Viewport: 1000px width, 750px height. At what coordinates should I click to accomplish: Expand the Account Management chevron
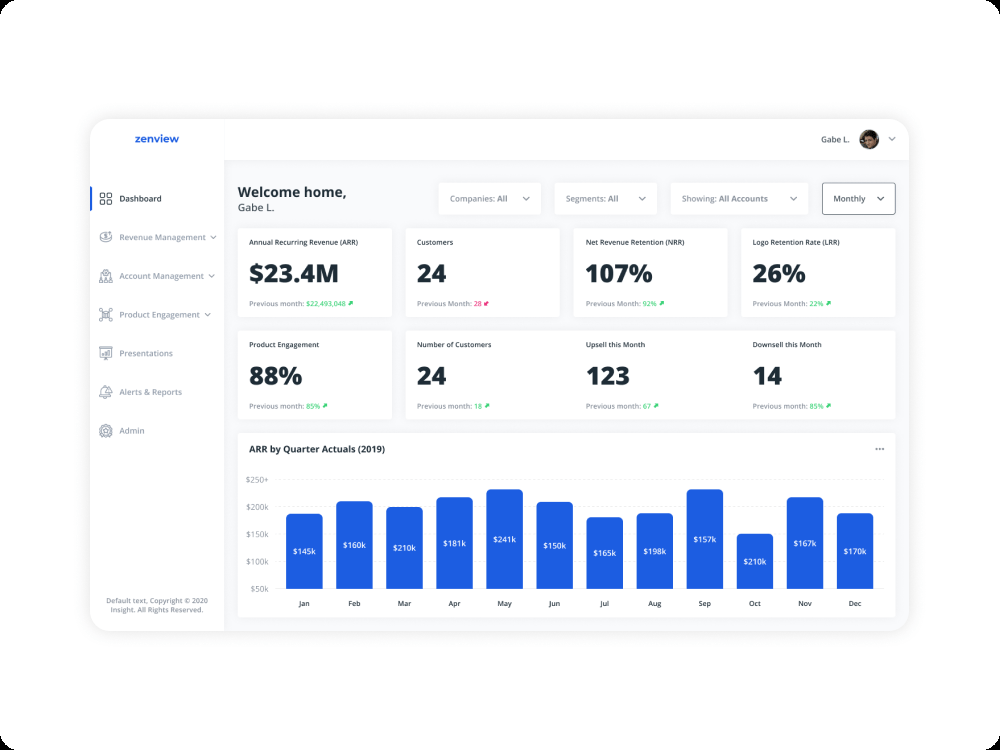(212, 276)
